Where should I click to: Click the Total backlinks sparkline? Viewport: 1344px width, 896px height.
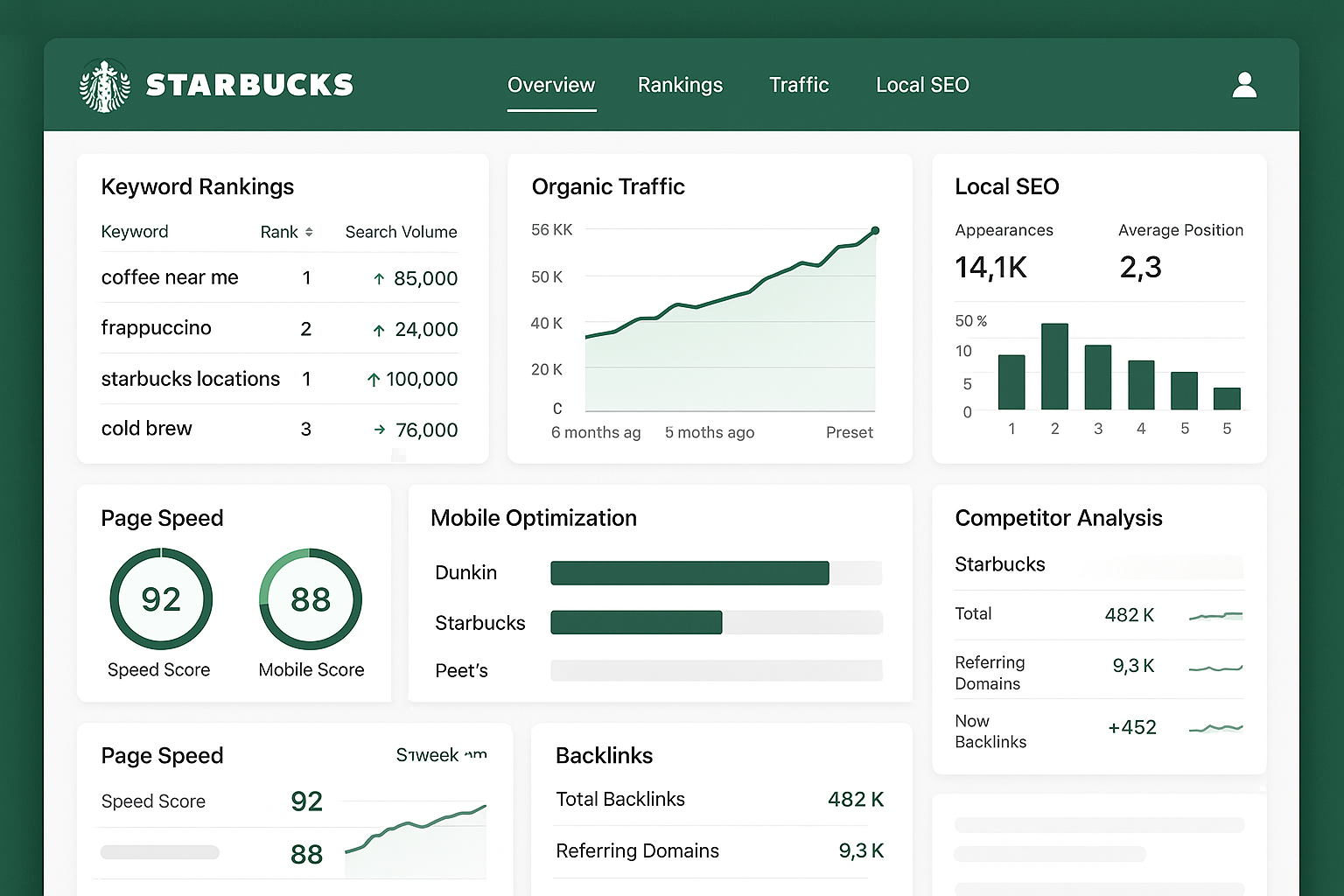click(x=1215, y=616)
